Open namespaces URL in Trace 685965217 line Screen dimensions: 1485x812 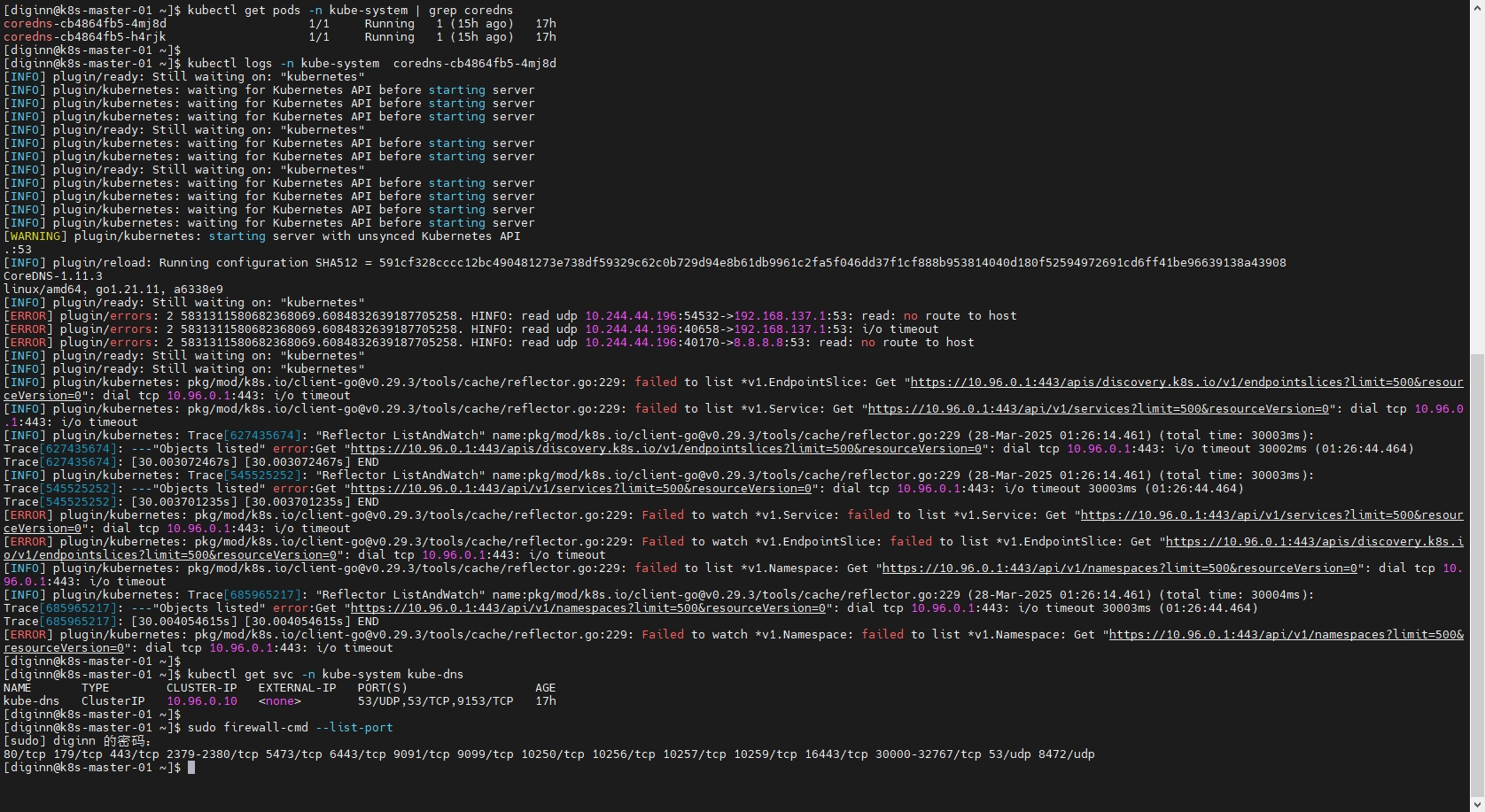point(587,608)
